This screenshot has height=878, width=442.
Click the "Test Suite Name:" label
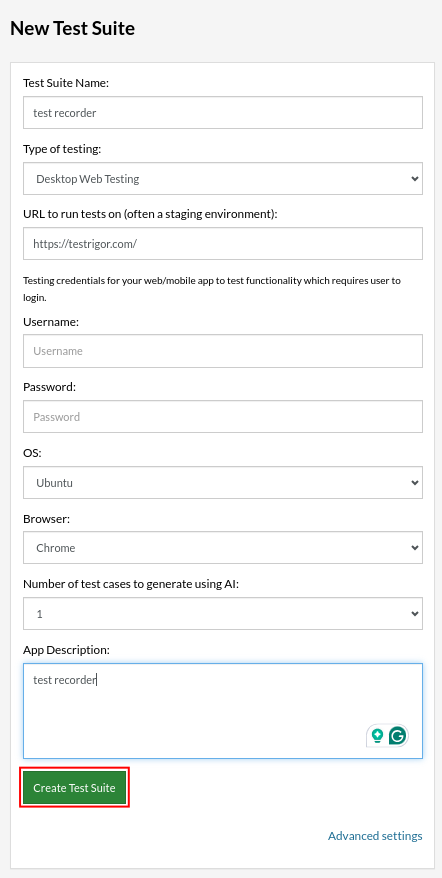click(x=66, y=83)
